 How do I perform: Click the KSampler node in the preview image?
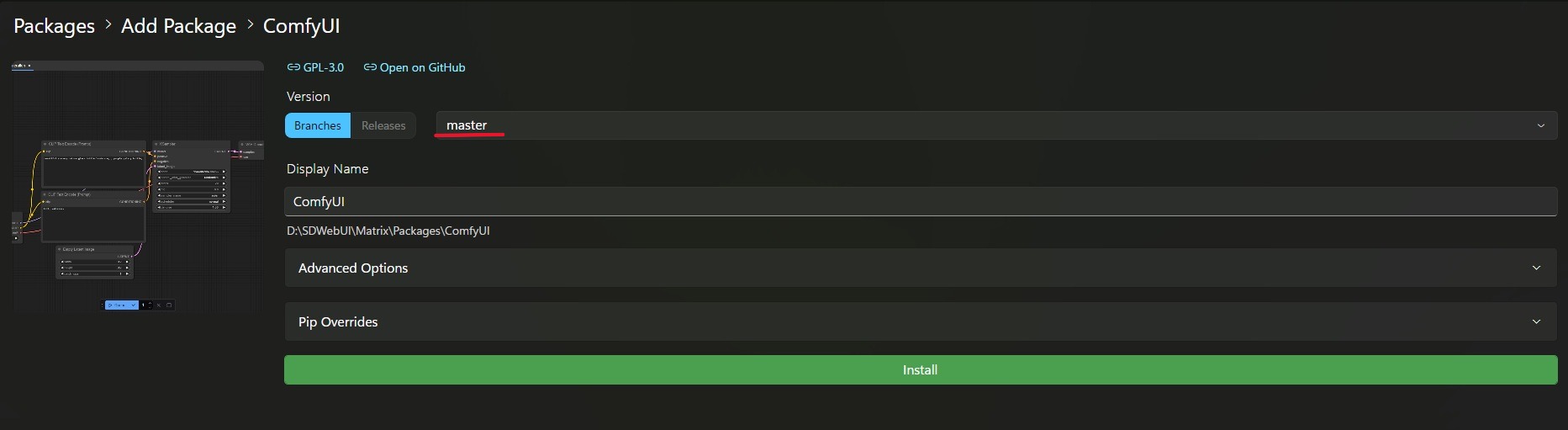[x=192, y=176]
